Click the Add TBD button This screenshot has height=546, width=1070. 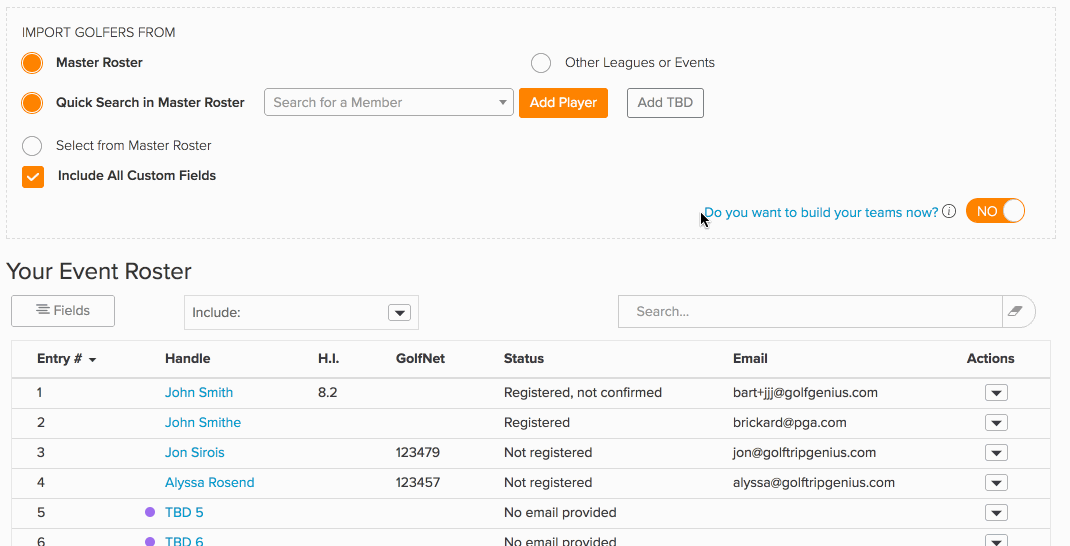tap(665, 103)
